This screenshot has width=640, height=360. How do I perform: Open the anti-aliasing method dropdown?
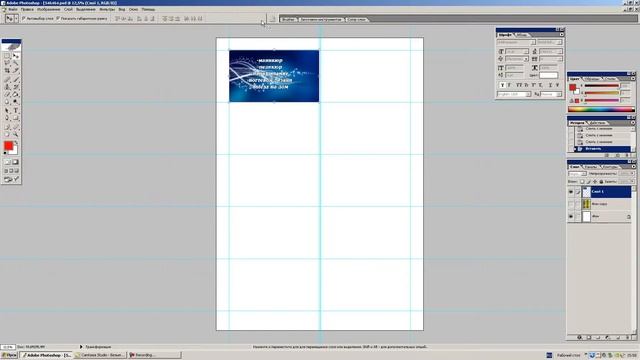coord(559,94)
